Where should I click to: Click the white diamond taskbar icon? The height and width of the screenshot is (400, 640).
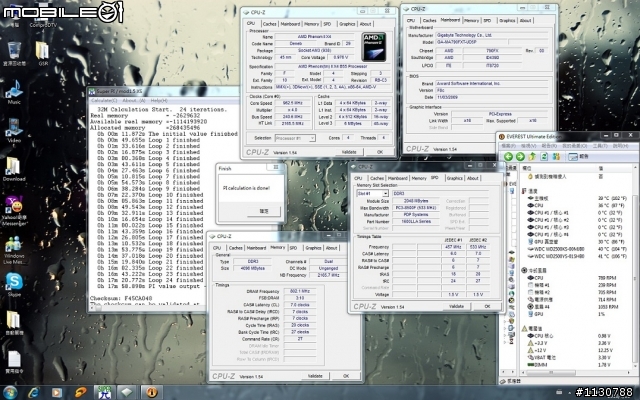[127, 392]
